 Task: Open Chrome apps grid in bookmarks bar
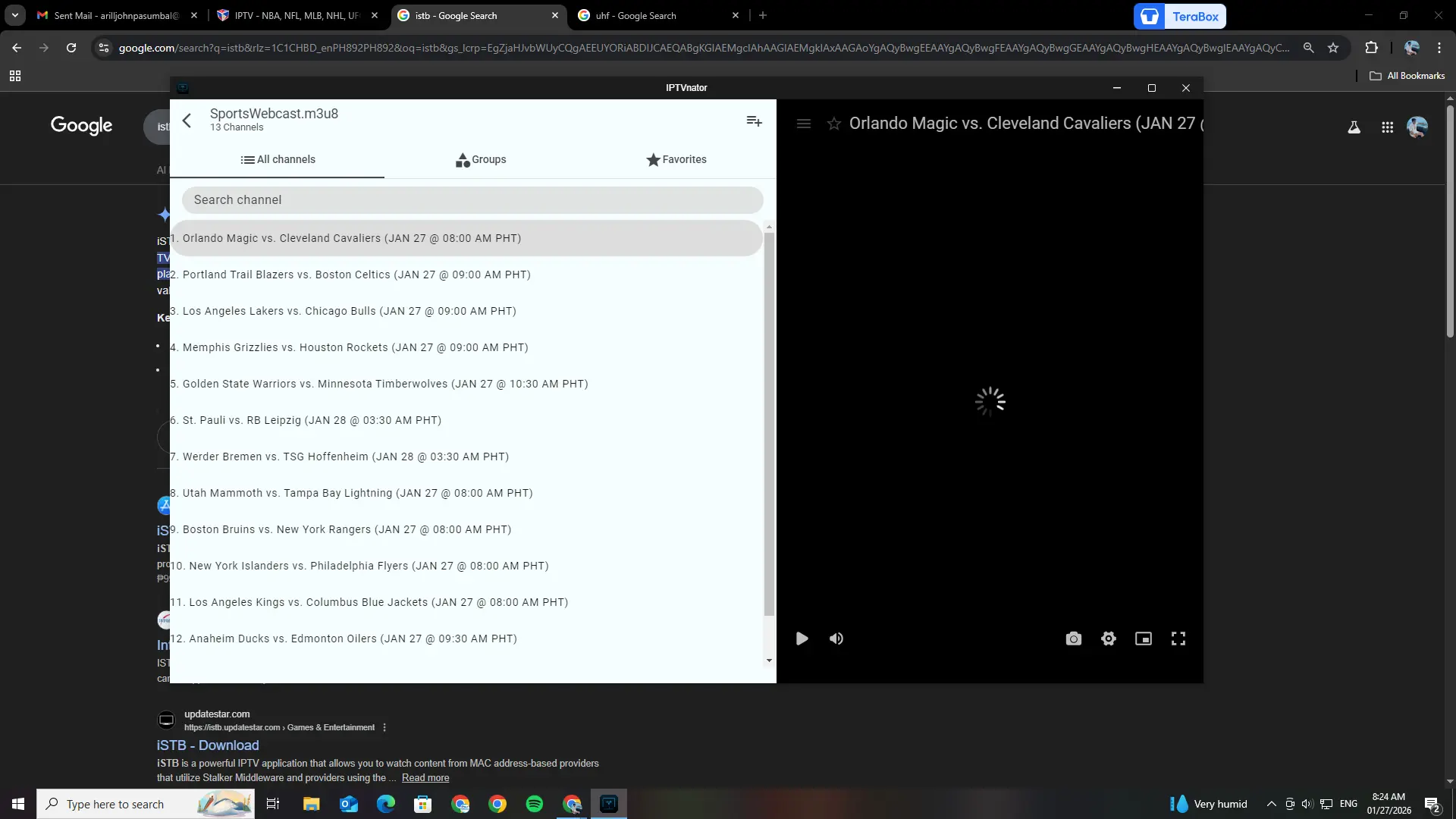(15, 76)
